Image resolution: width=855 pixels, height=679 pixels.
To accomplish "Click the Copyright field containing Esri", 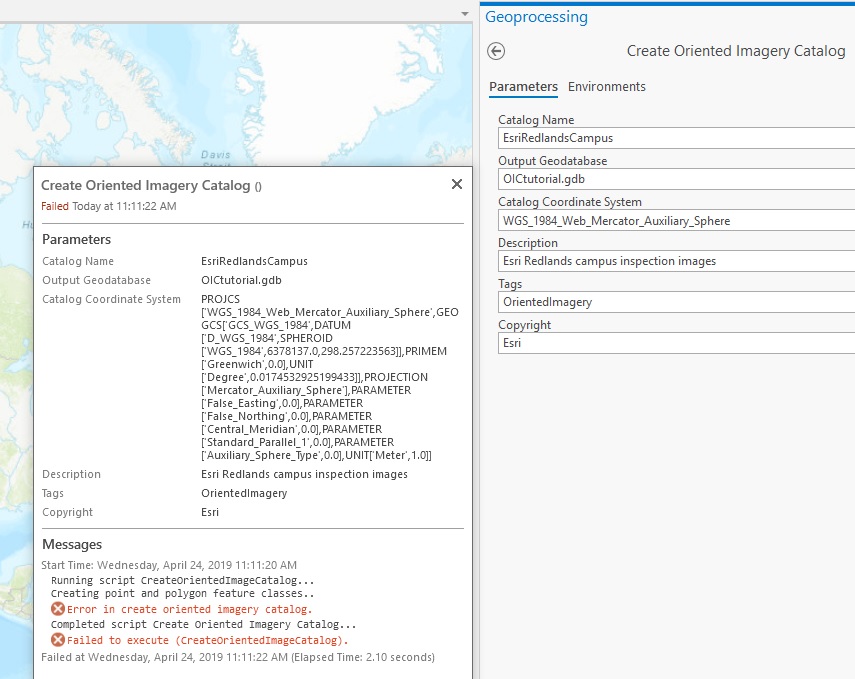I will pos(676,343).
